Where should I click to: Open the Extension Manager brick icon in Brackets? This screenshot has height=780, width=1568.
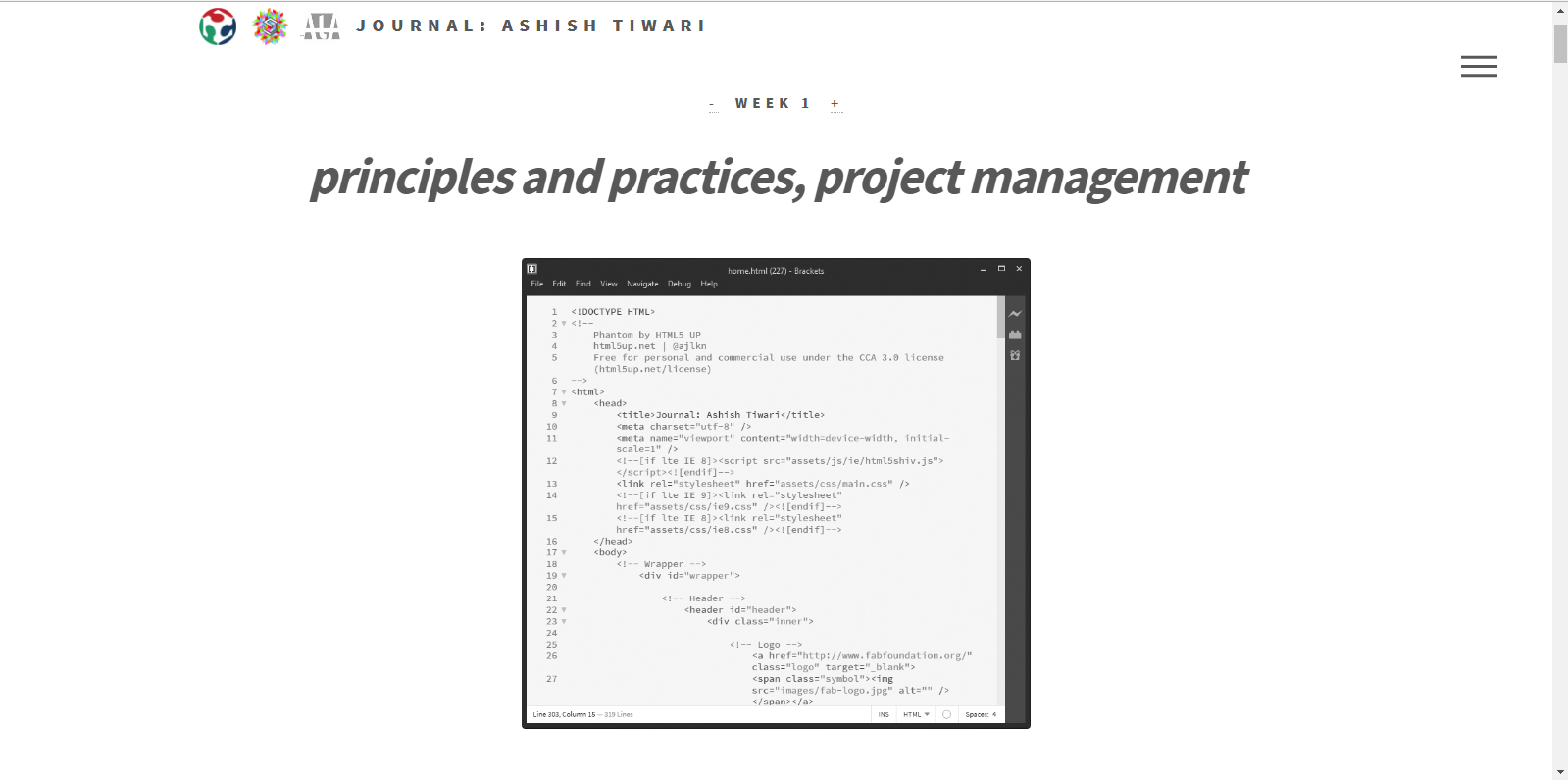pos(1015,335)
